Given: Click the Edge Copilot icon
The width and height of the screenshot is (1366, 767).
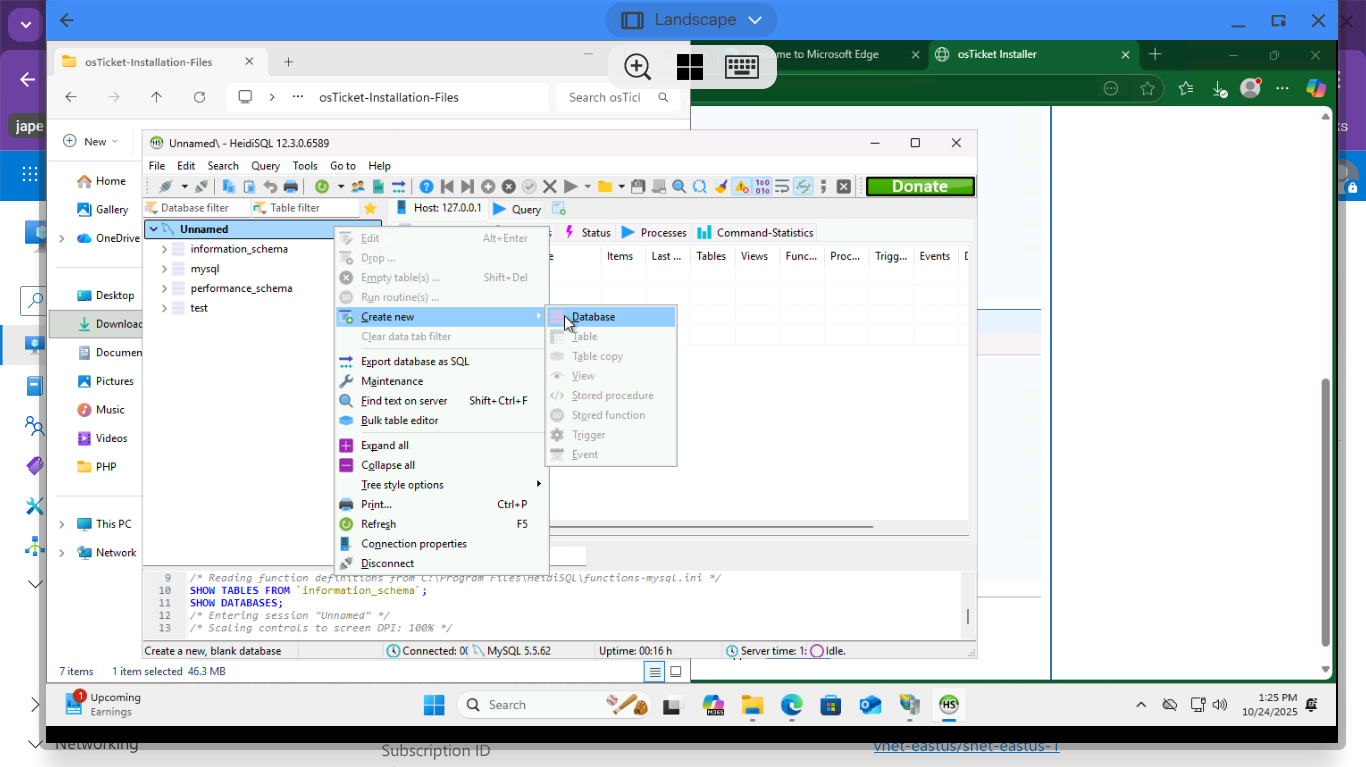Looking at the screenshot, I should (1316, 88).
